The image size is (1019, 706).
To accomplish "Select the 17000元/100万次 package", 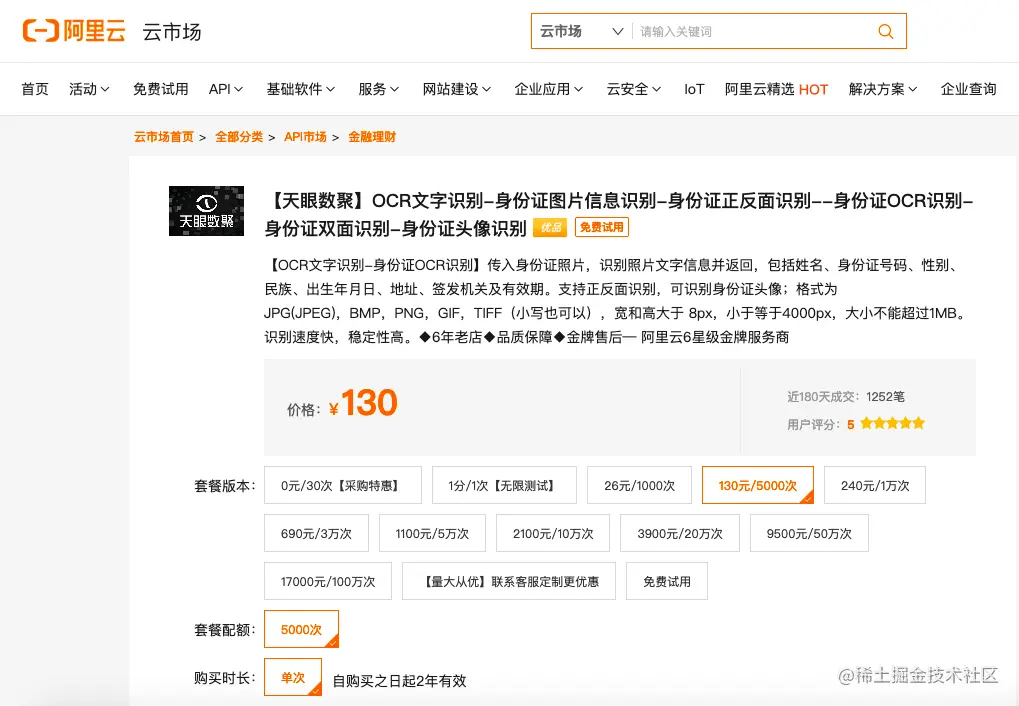I will pos(328,581).
